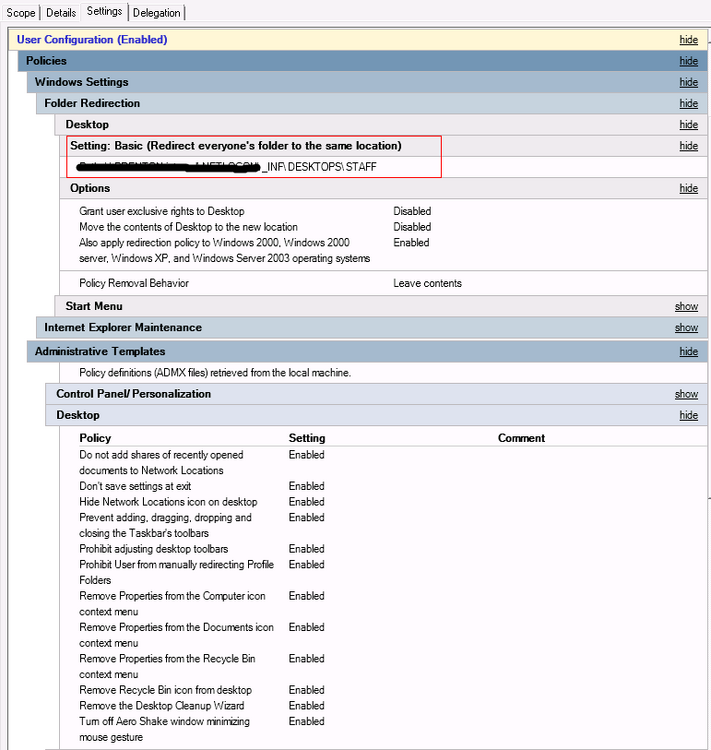Switch to the Scope tab
This screenshot has width=711, height=750.
coord(21,13)
